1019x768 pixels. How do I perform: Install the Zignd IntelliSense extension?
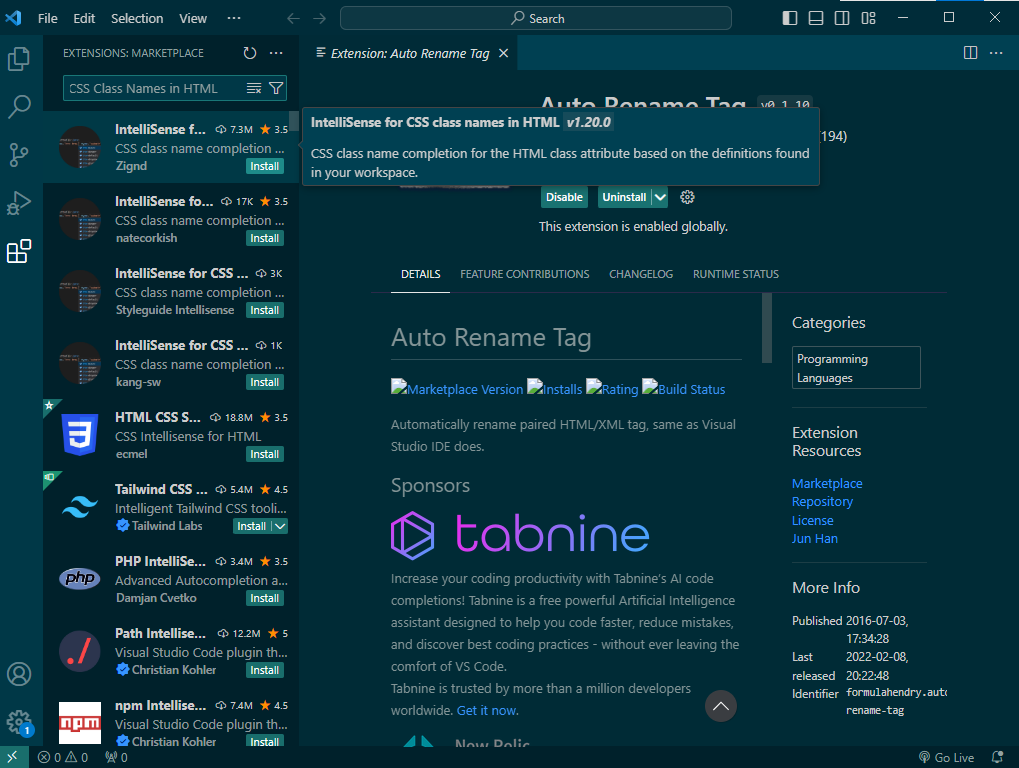[264, 166]
